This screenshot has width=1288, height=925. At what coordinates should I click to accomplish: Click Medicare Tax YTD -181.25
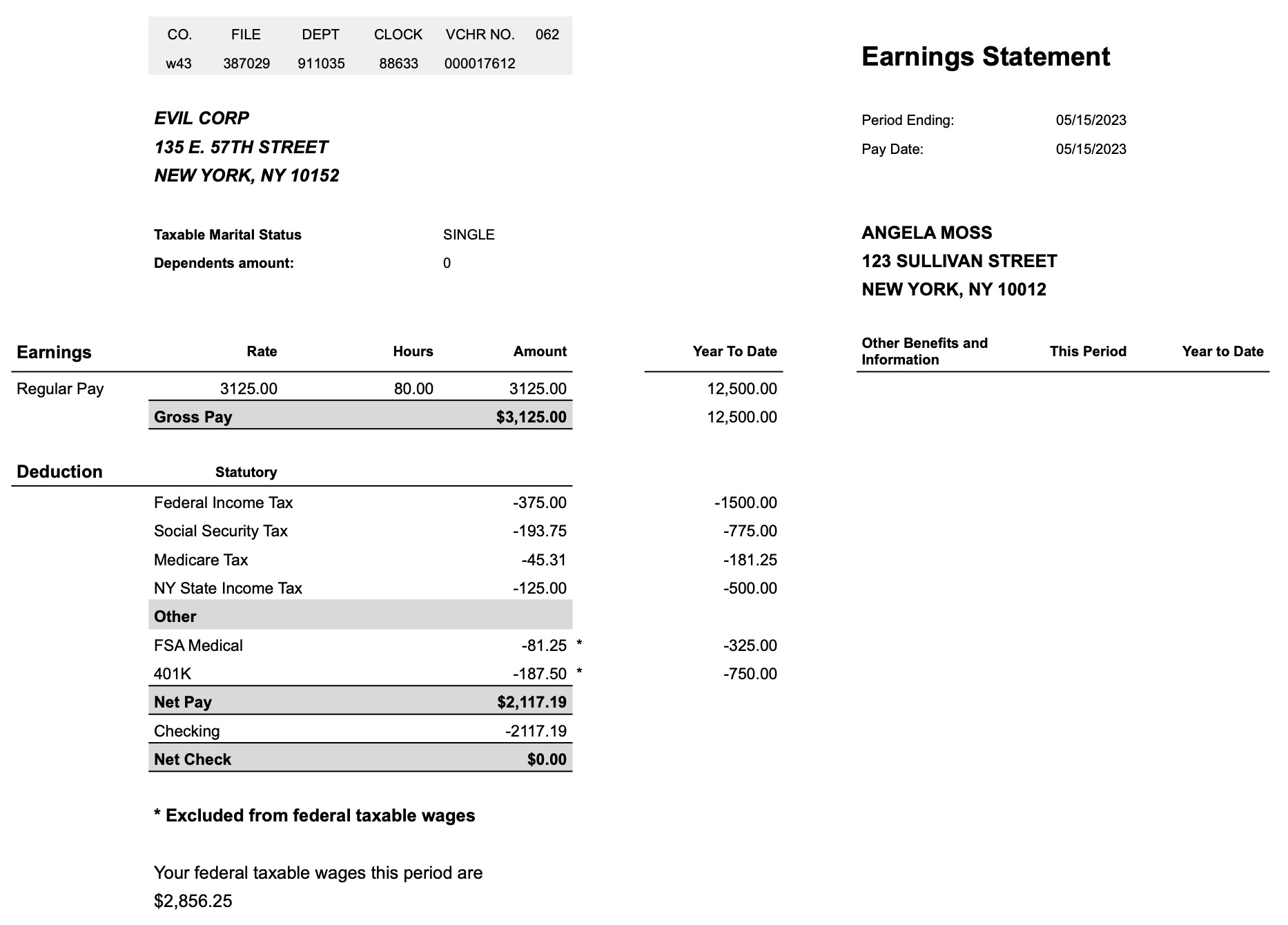point(750,560)
